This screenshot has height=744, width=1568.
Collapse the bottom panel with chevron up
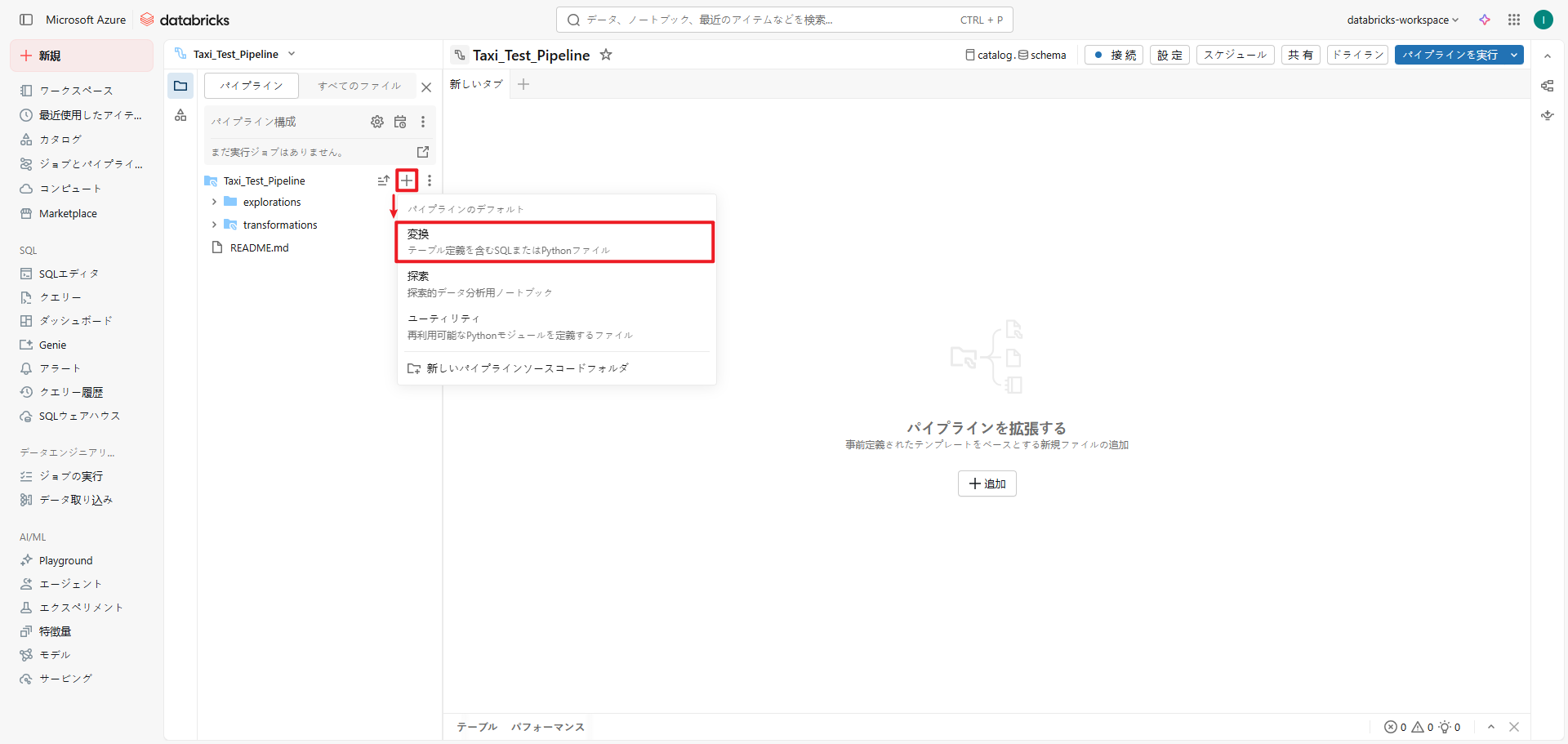coord(1491,727)
